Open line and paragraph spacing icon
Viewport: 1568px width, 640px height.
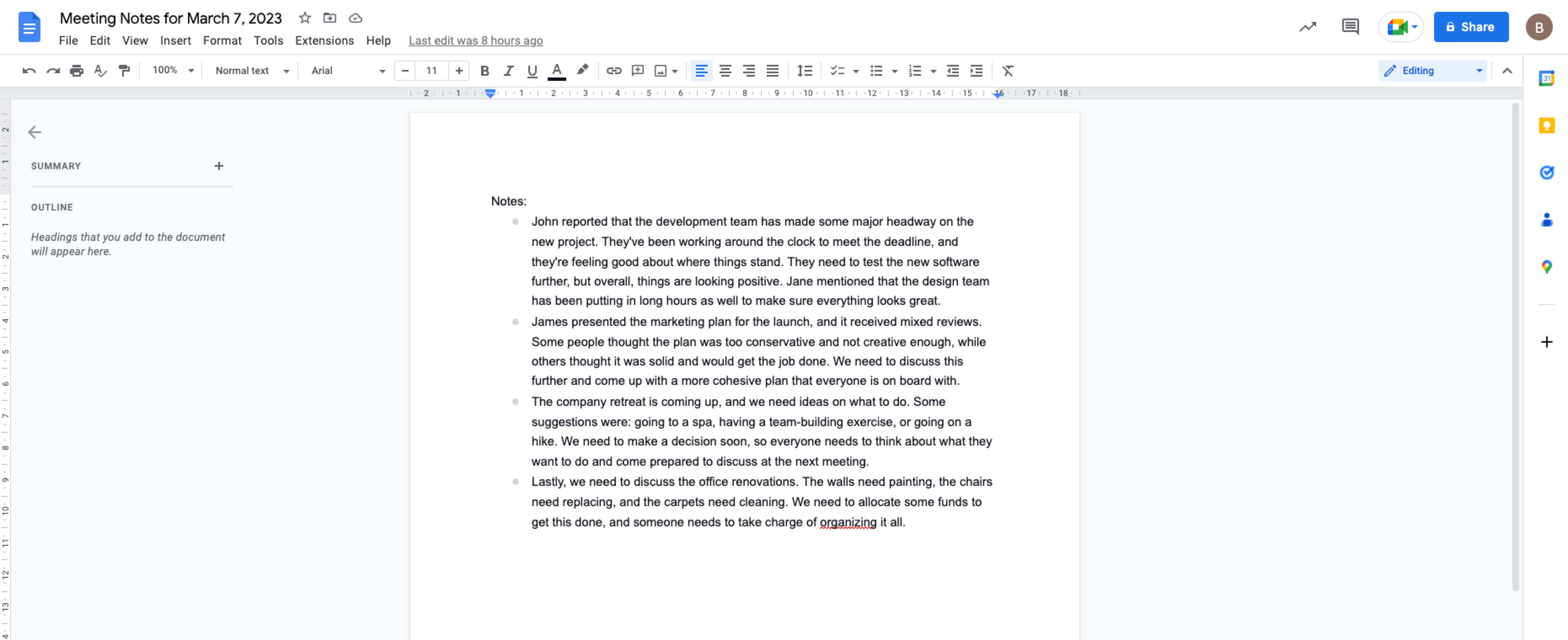click(805, 71)
